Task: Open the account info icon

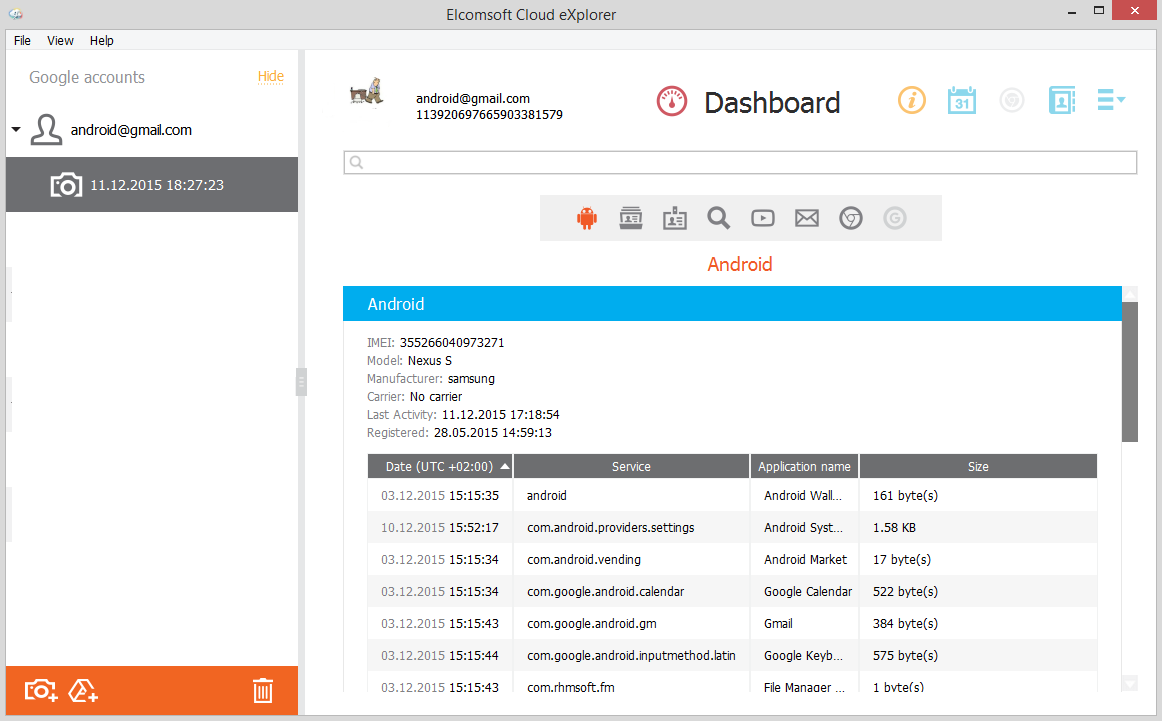Action: [912, 100]
